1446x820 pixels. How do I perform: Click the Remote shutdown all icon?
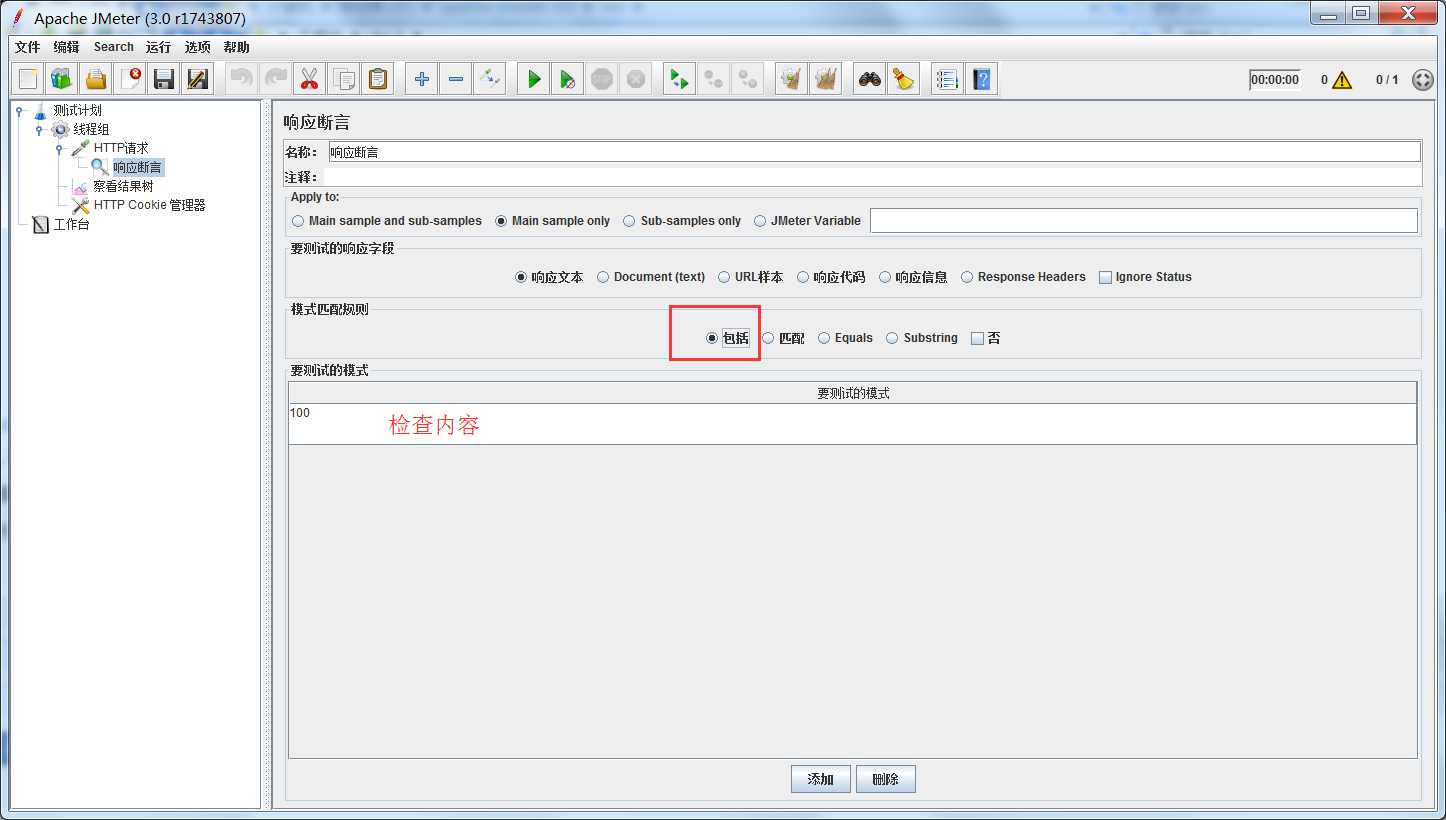point(748,79)
